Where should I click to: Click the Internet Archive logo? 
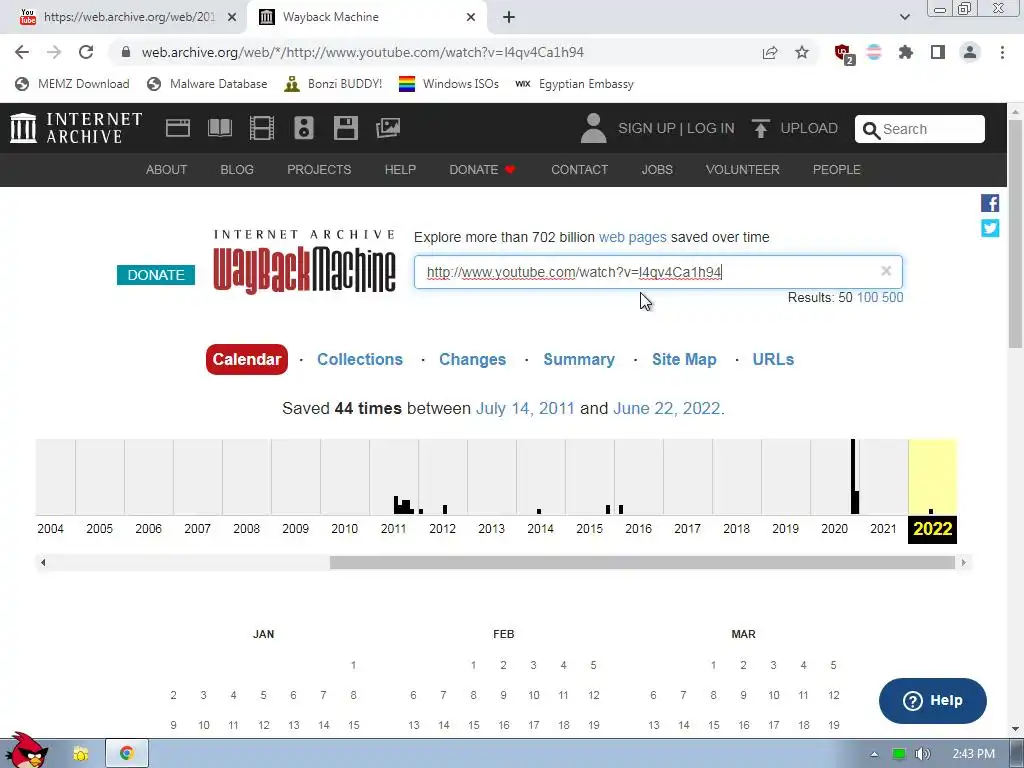pos(76,128)
